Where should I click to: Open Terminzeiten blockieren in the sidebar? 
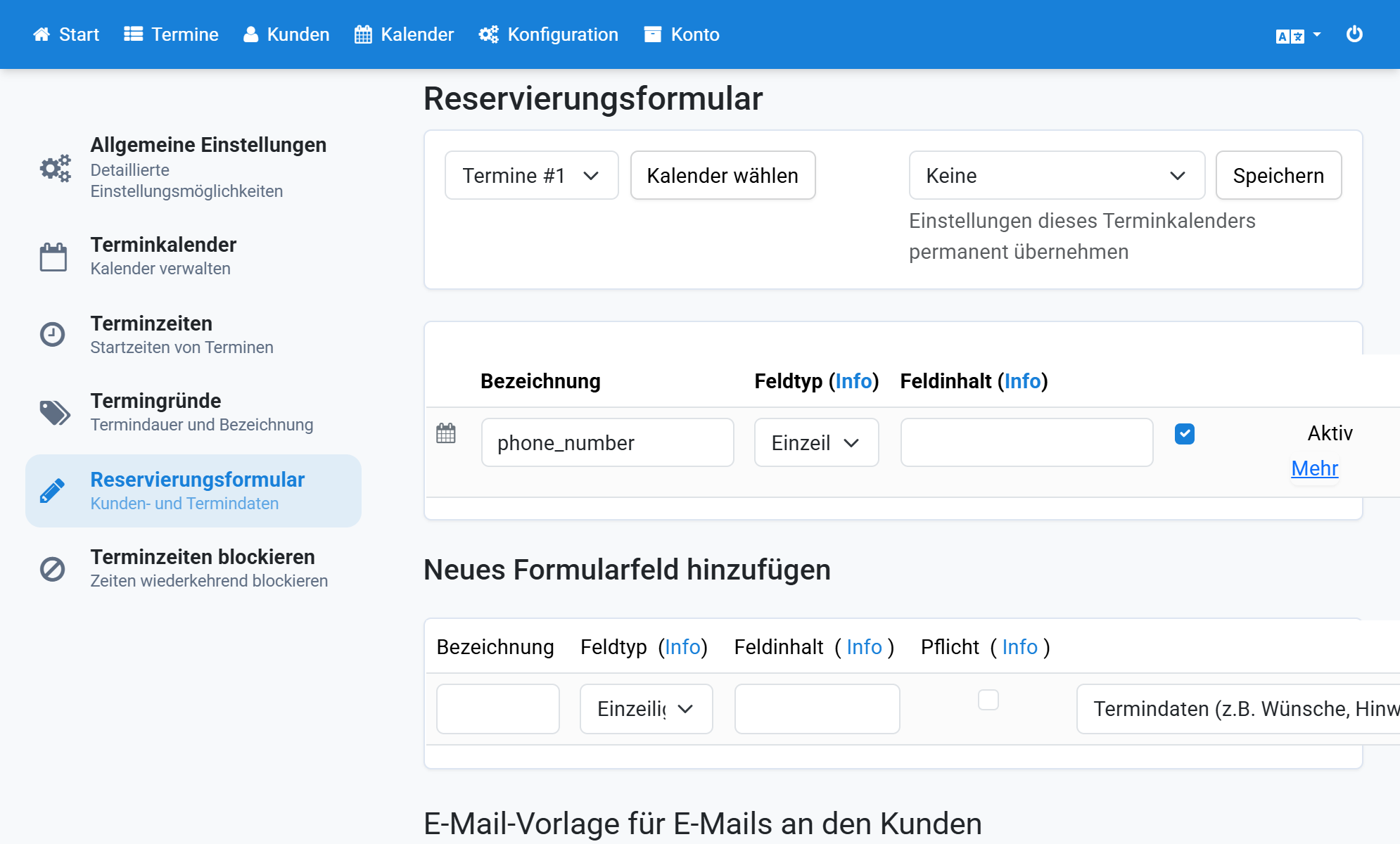tap(193, 568)
